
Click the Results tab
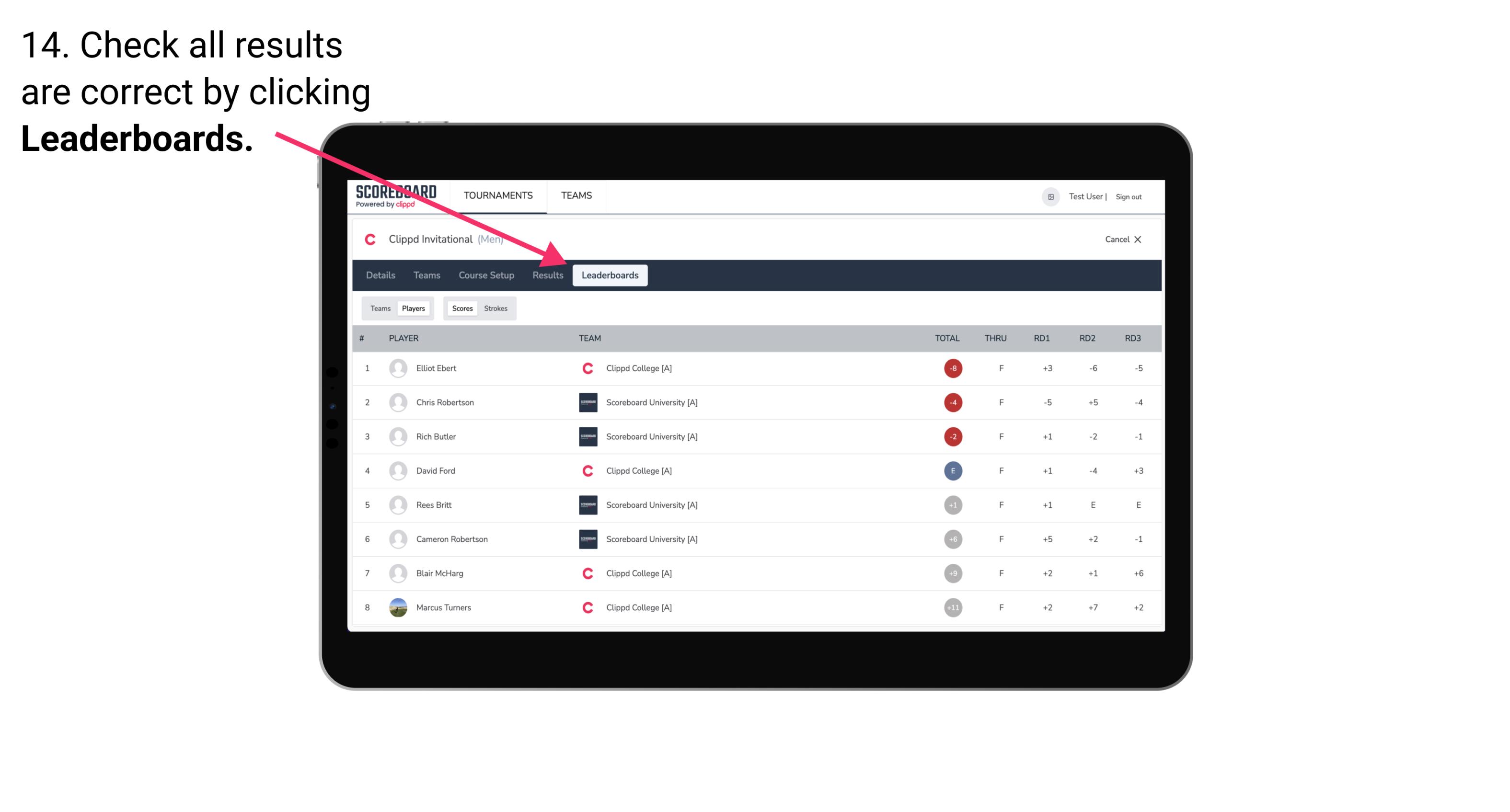547,276
